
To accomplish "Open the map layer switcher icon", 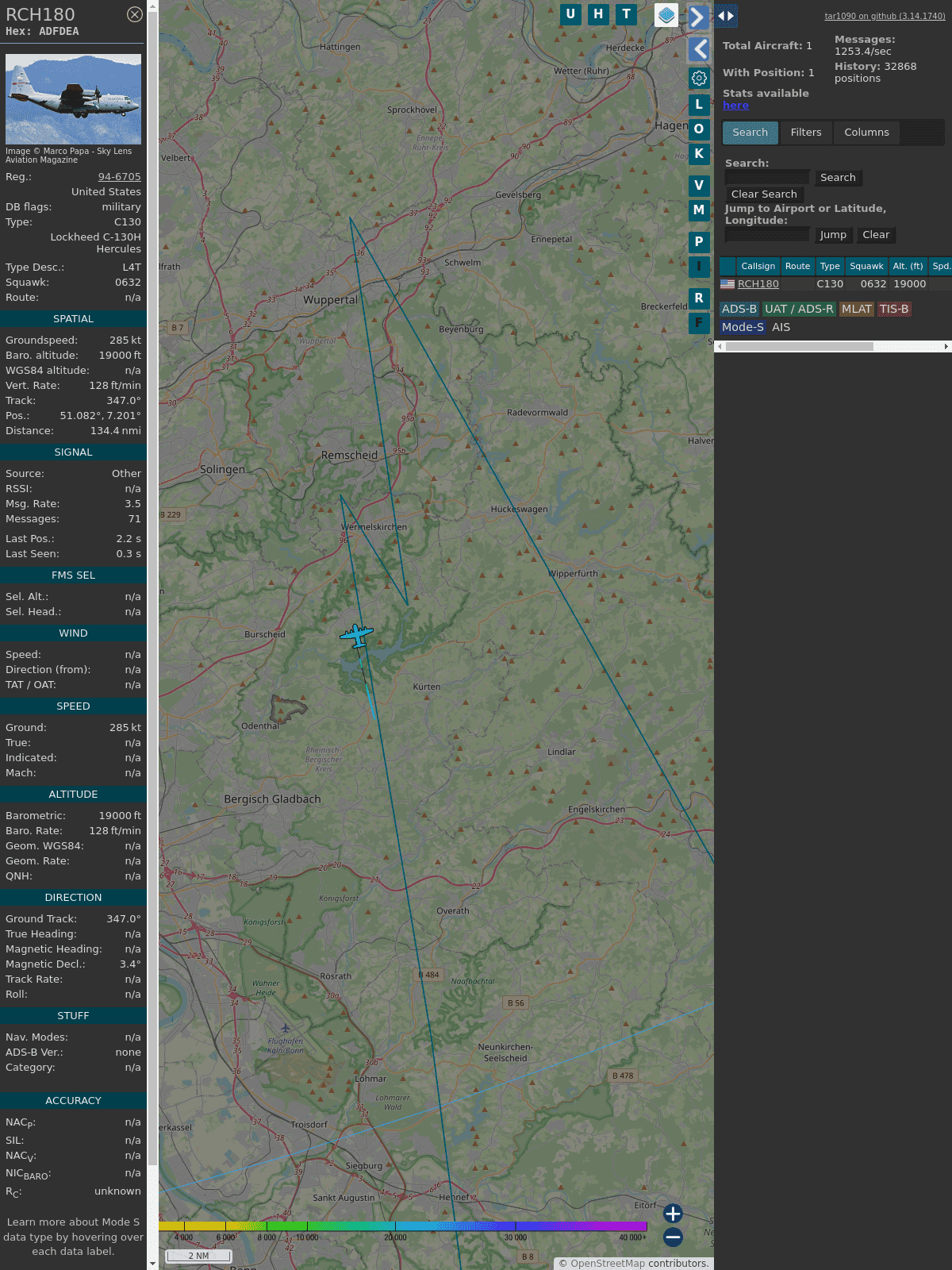I will [x=666, y=15].
